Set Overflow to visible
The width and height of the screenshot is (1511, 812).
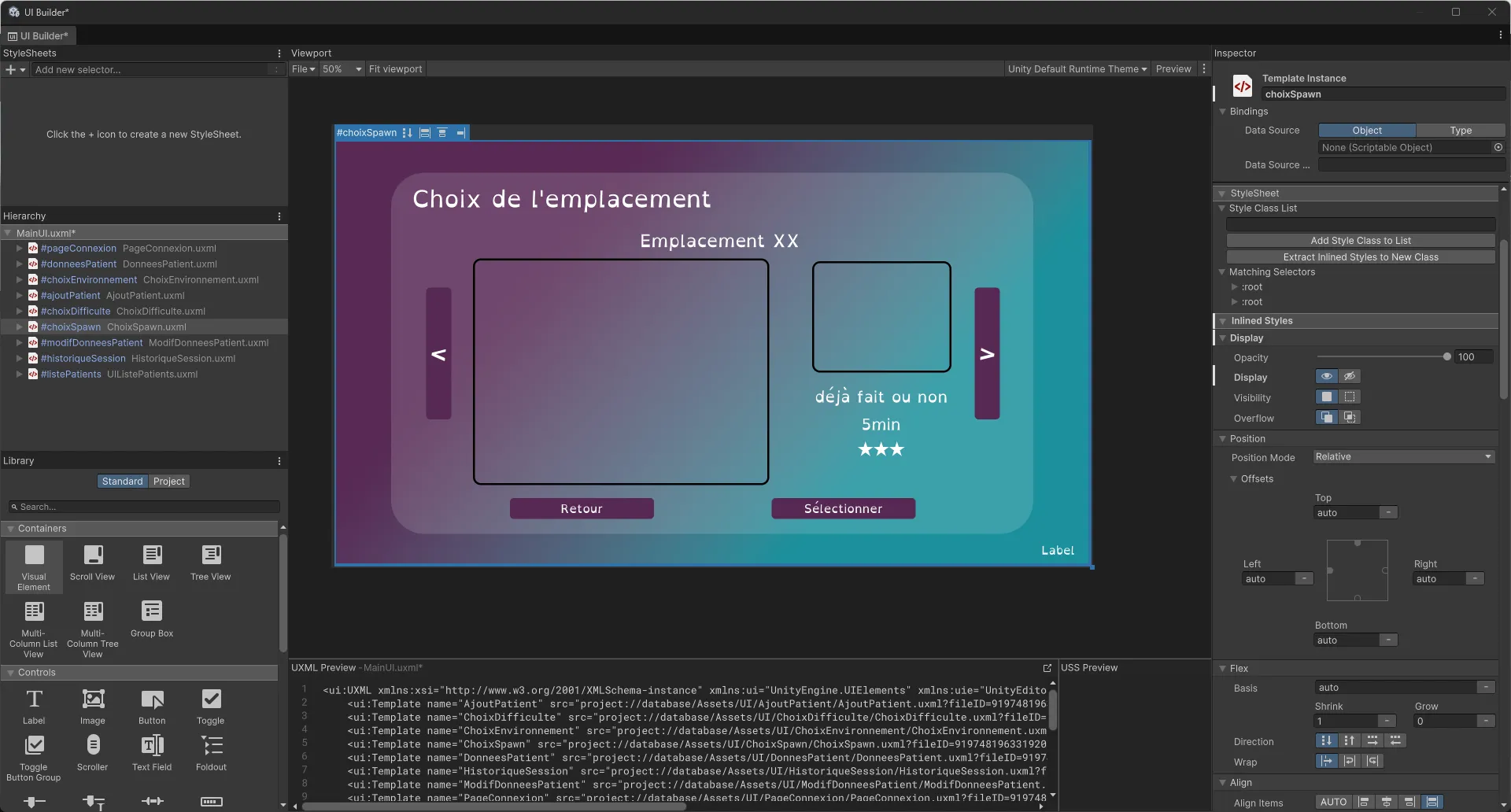[x=1327, y=418]
